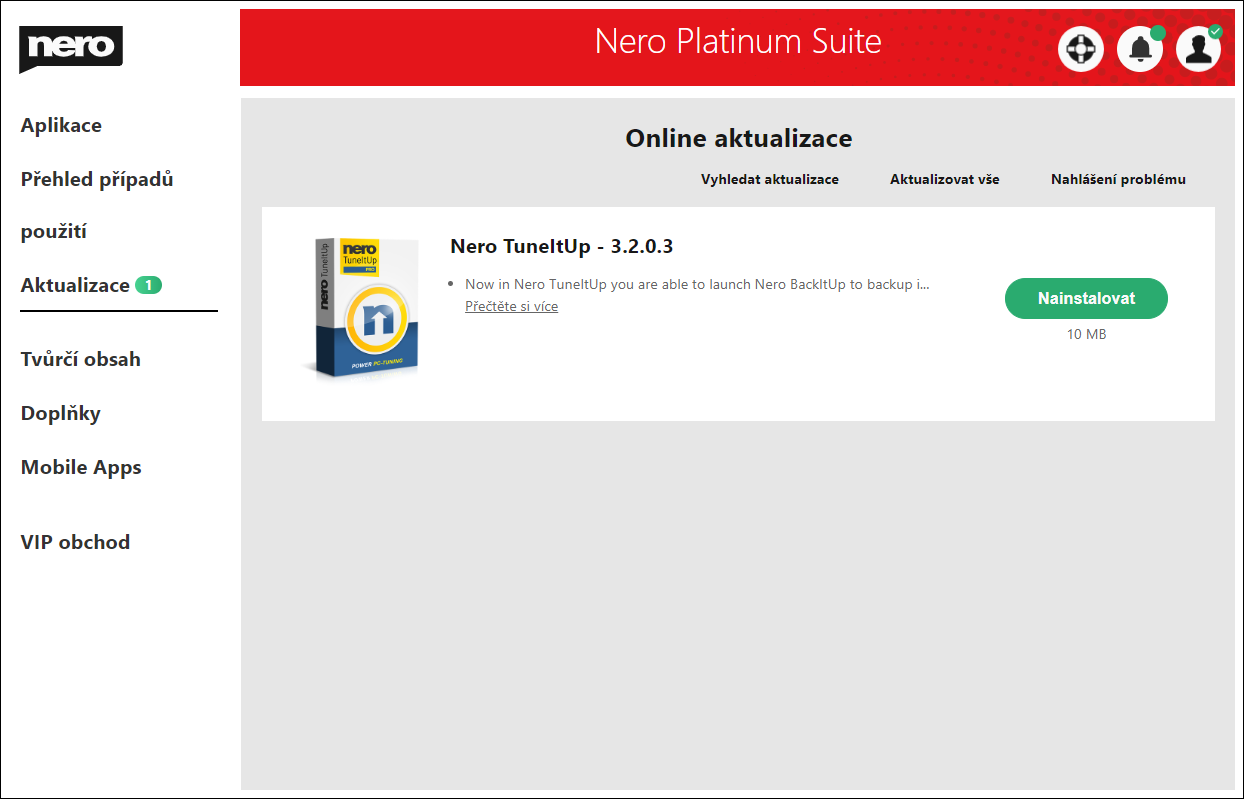Open the Aplikace section
Image resolution: width=1244 pixels, height=799 pixels.
tap(61, 125)
